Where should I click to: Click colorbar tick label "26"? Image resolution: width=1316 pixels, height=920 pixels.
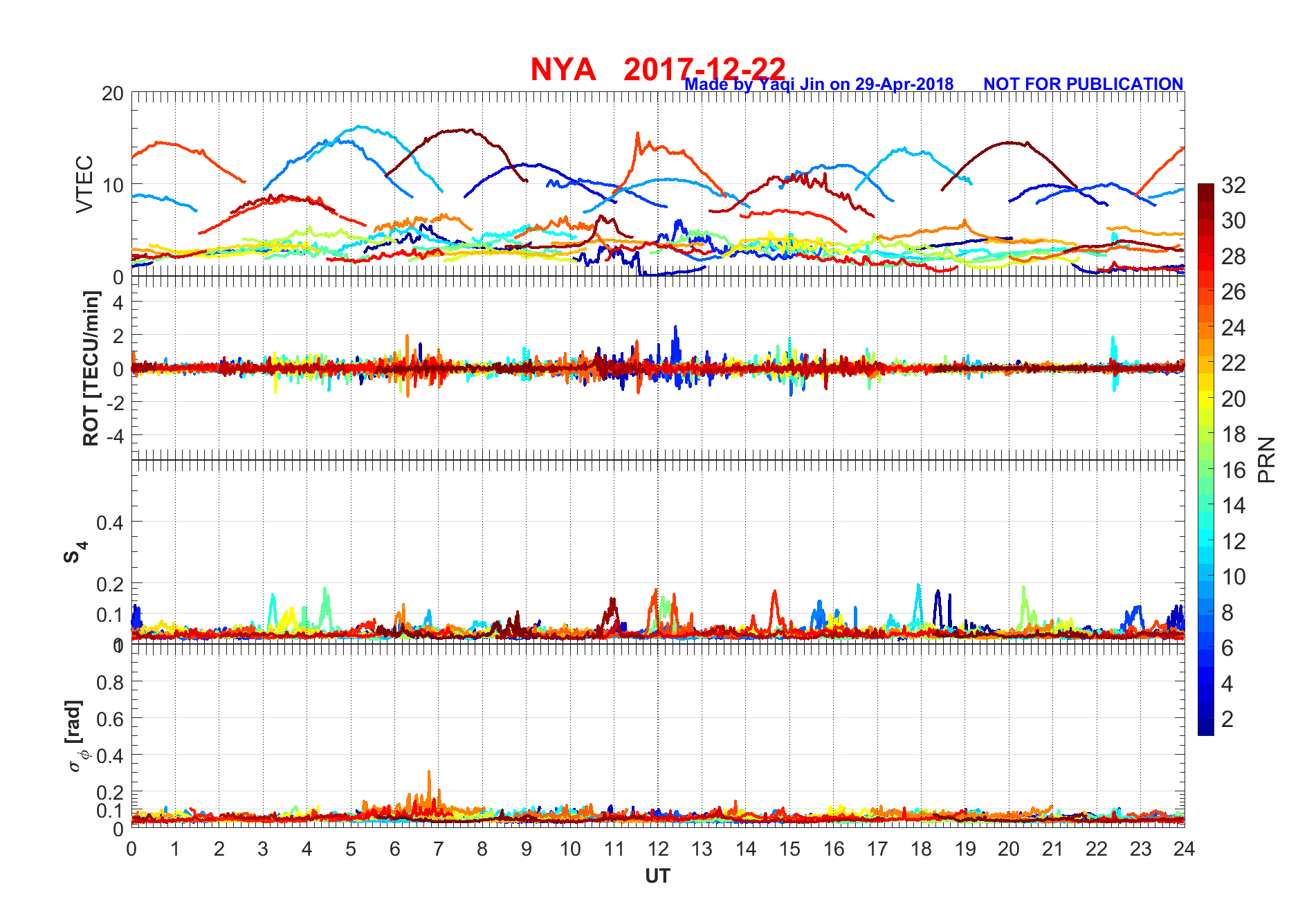point(1234,292)
